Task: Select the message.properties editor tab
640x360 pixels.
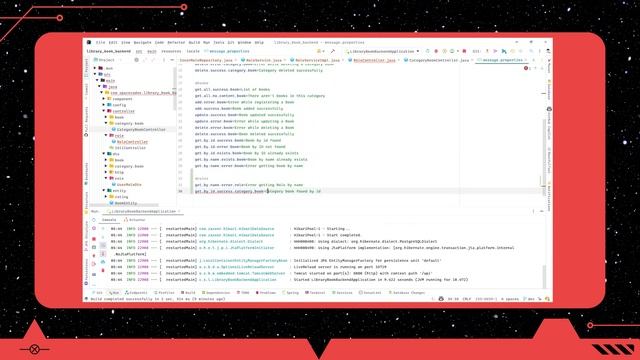Action: (502, 60)
